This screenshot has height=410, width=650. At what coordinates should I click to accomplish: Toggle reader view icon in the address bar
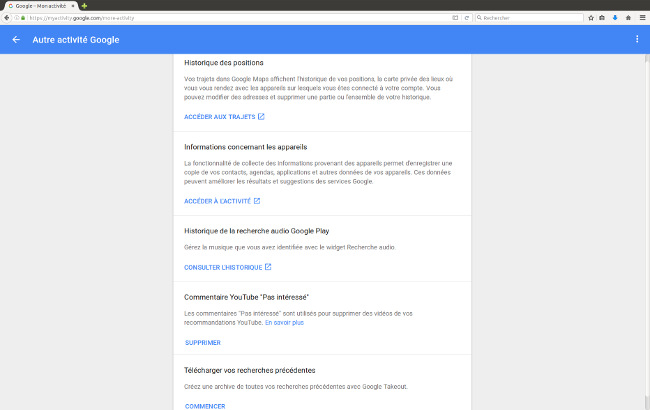(455, 17)
